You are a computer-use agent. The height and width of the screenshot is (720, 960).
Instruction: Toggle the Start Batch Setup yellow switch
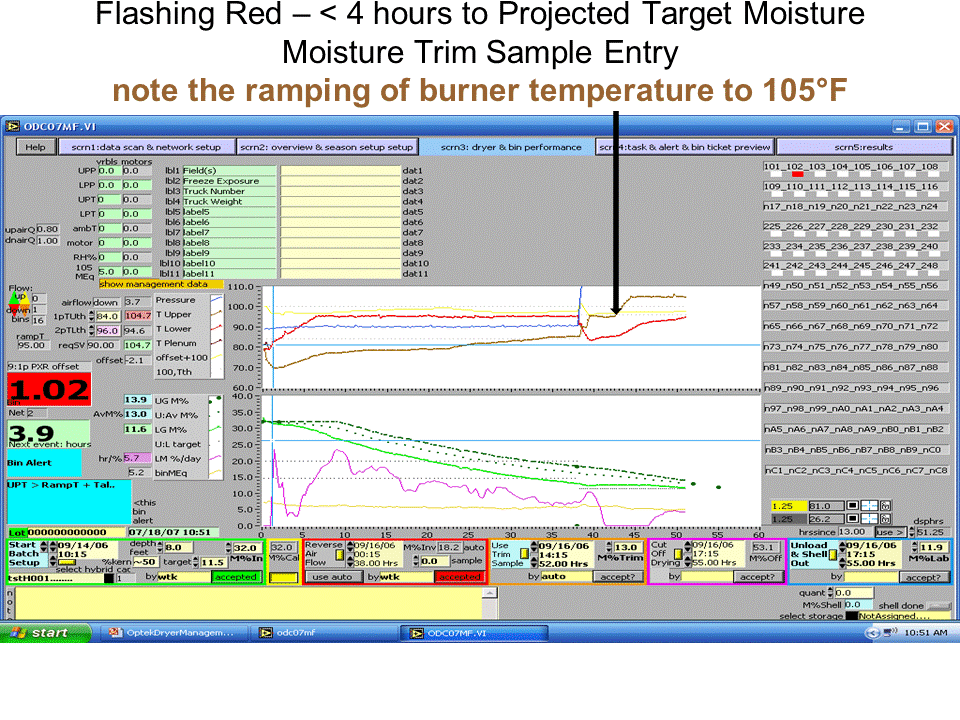[66, 562]
